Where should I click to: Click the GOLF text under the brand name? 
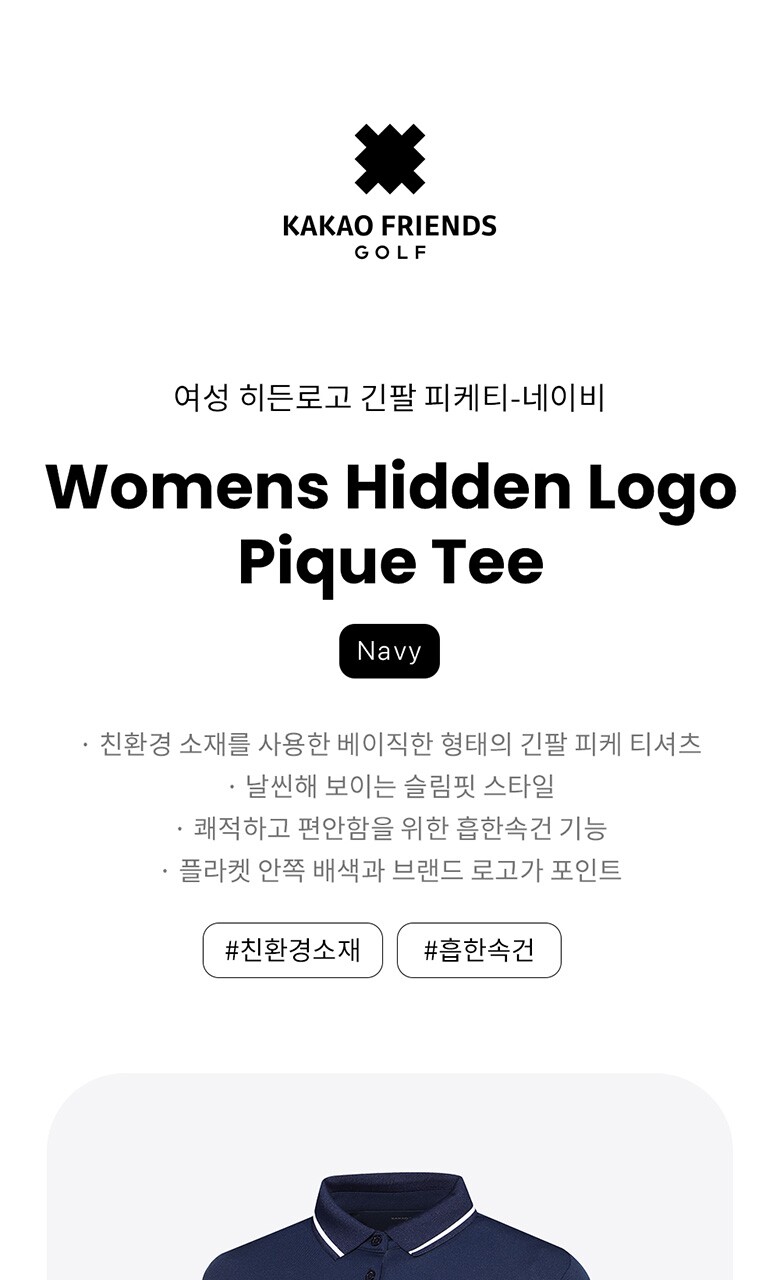(390, 252)
